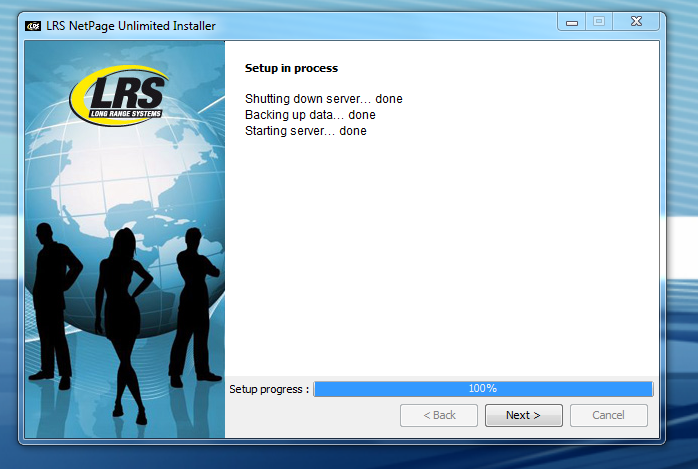The image size is (698, 469).
Task: Select 'Starting server... done' line
Action: click(x=306, y=131)
